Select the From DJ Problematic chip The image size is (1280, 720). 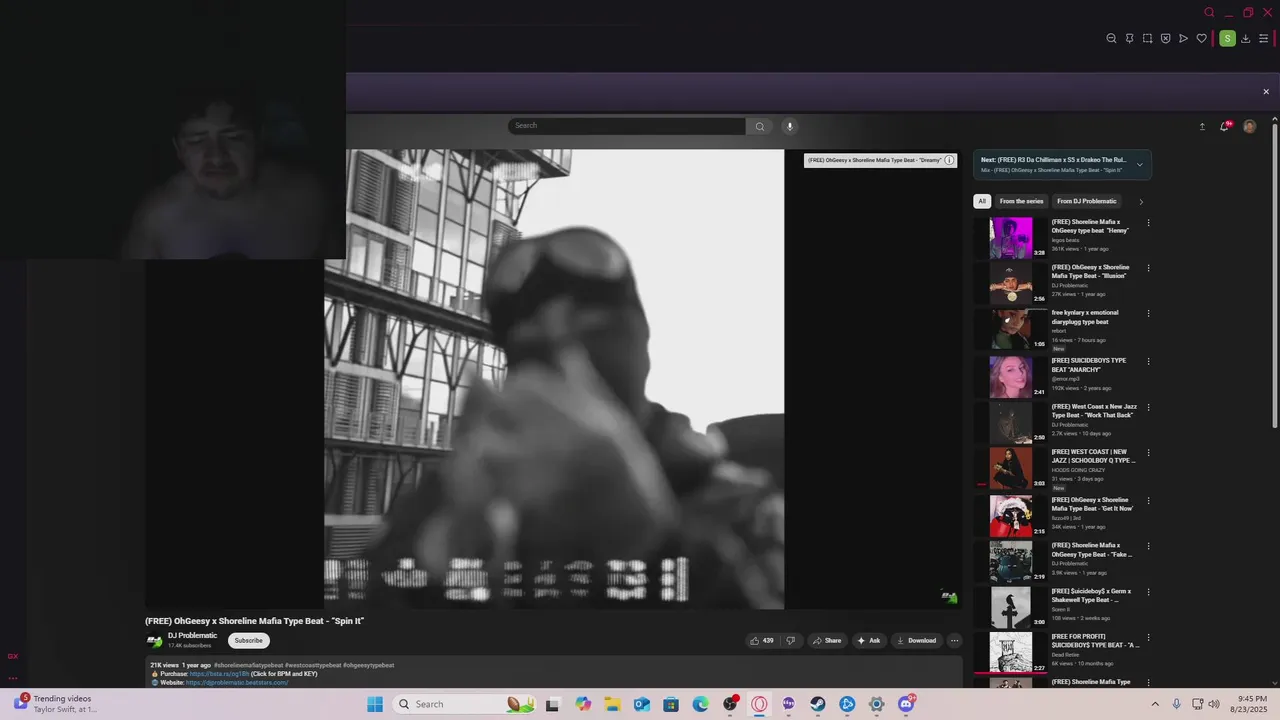point(1087,201)
